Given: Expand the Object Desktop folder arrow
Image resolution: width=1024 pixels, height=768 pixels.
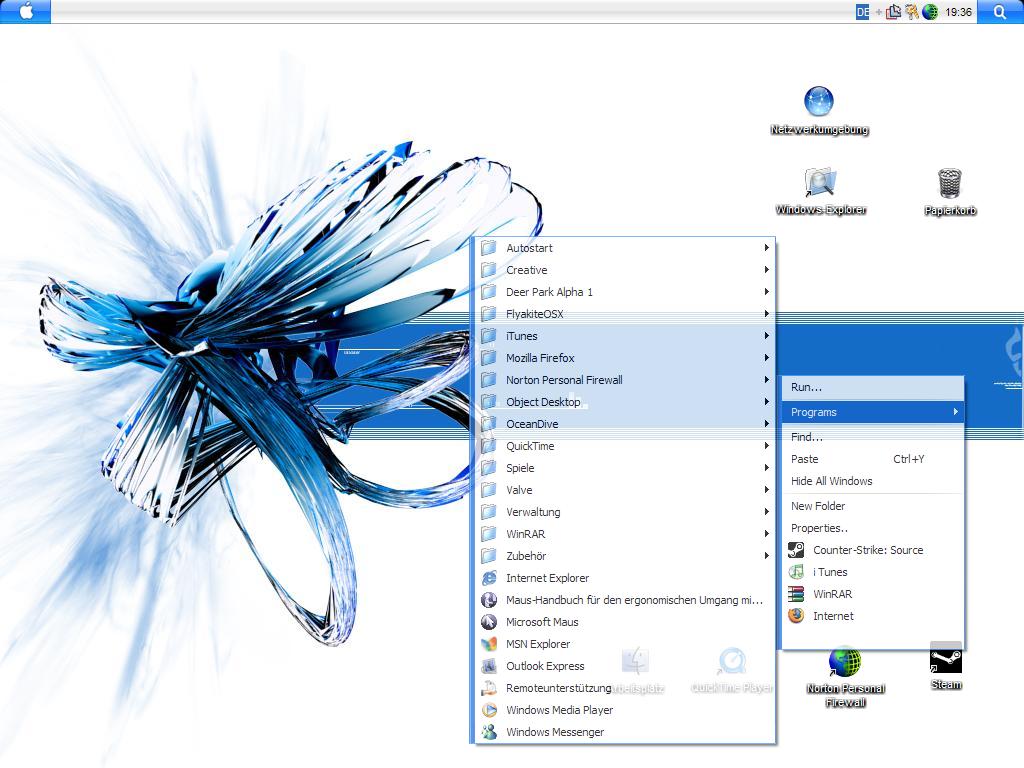Looking at the screenshot, I should [767, 402].
